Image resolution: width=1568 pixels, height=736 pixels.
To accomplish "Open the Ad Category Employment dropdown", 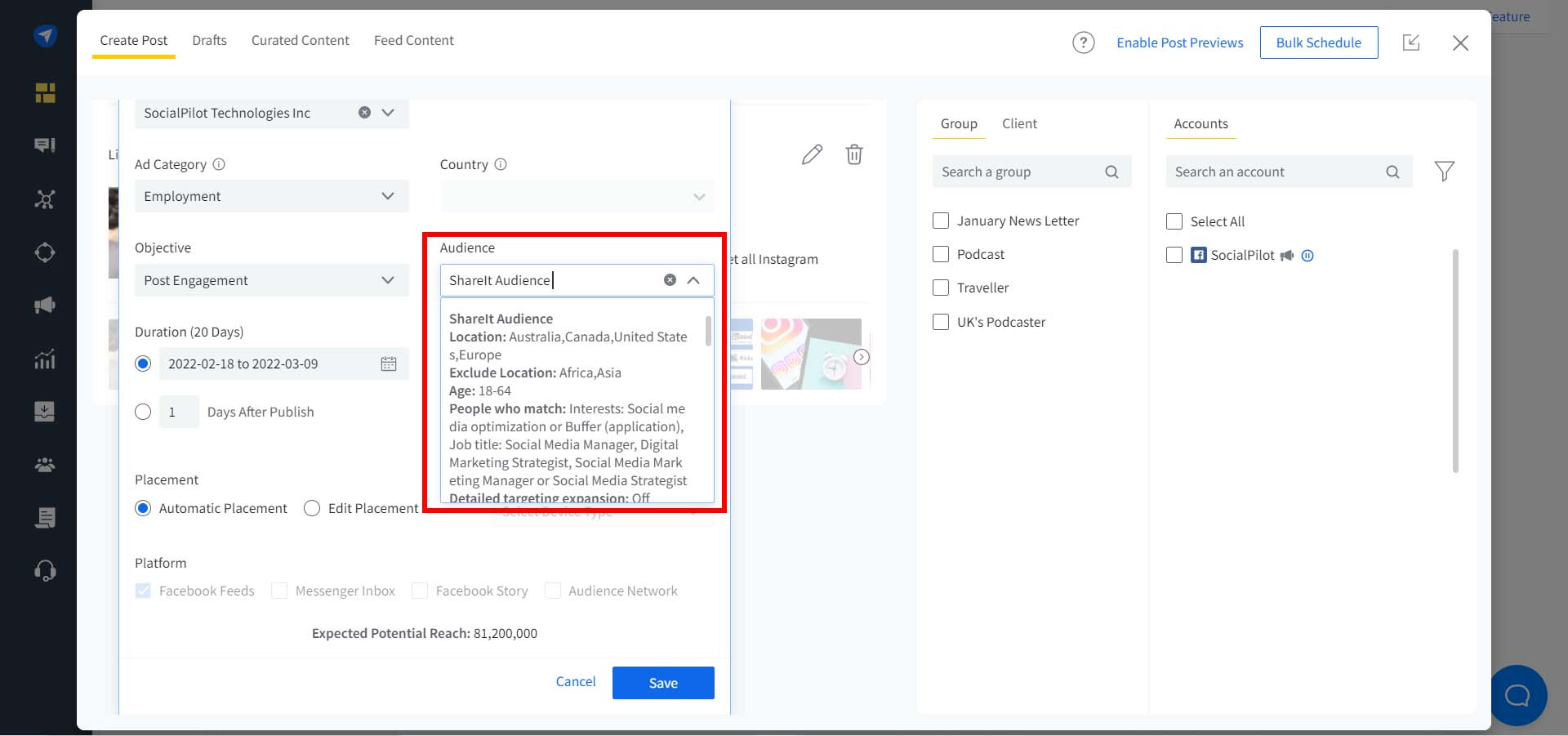I will (x=272, y=196).
